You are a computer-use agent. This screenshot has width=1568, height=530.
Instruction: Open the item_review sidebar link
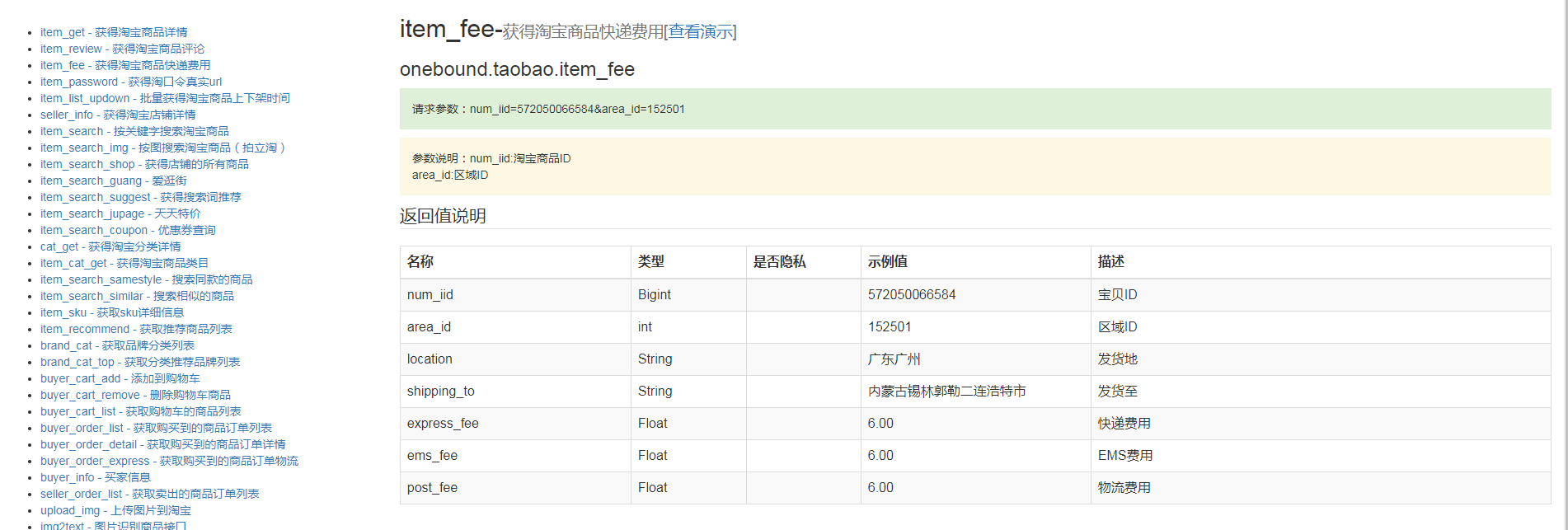pos(122,49)
